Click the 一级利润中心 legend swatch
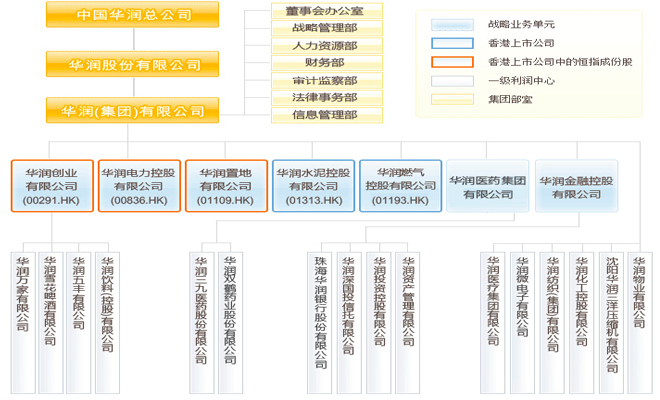Screen dimensions: 660x400 (x=452, y=81)
